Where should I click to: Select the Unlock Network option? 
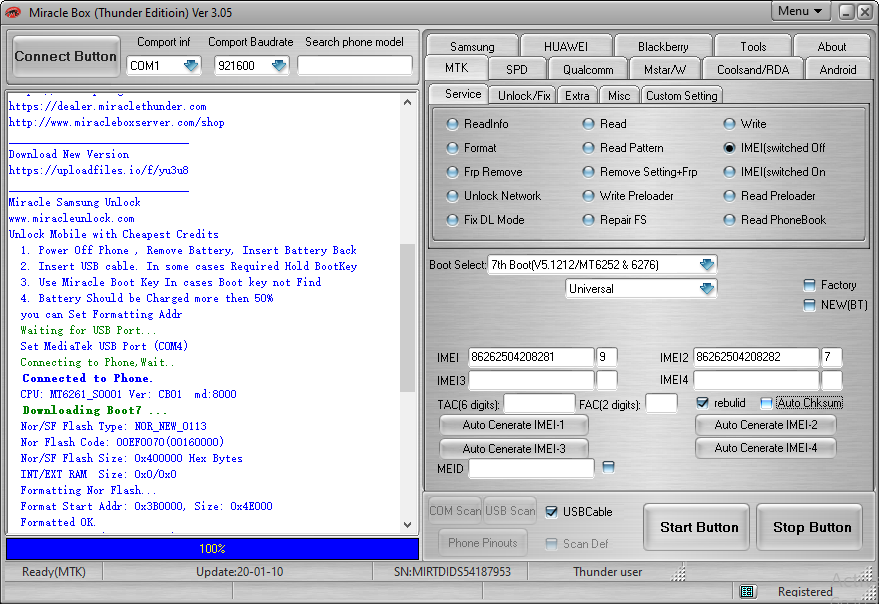(494, 196)
